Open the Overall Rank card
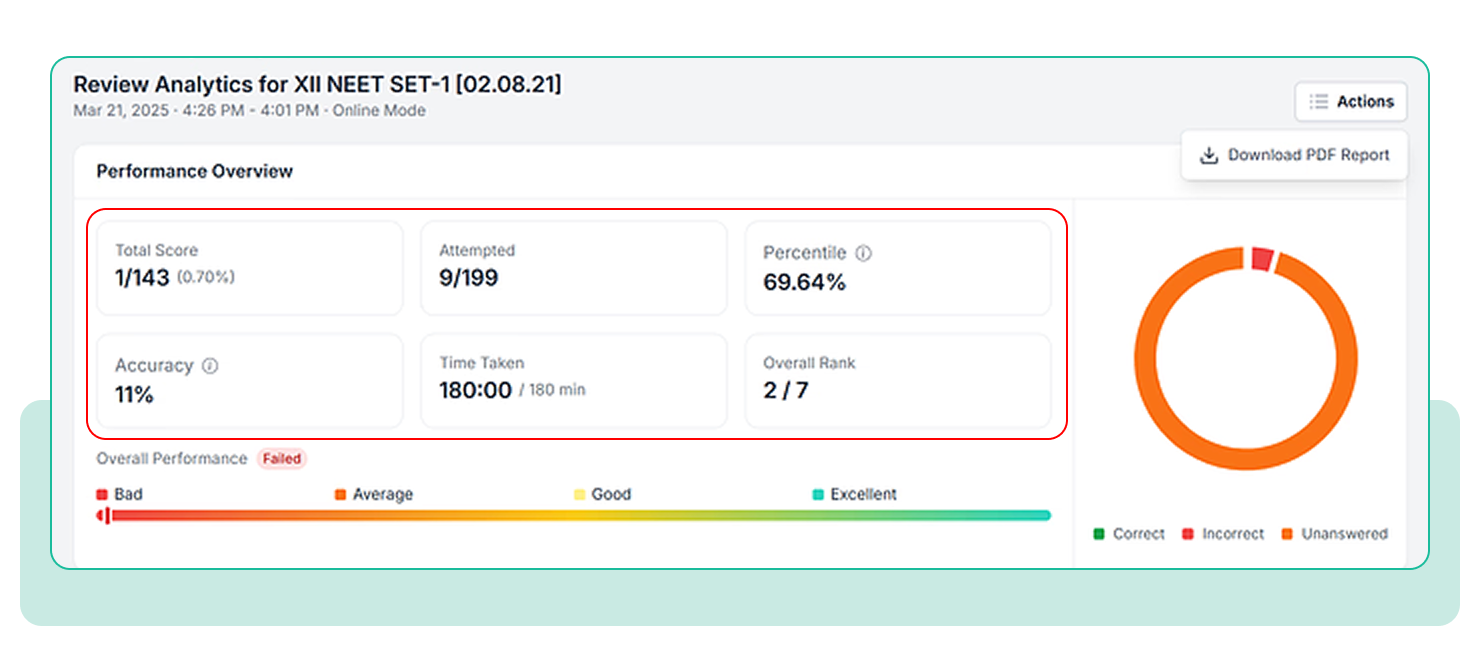Viewport: 1480px width, 650px height. (x=898, y=381)
